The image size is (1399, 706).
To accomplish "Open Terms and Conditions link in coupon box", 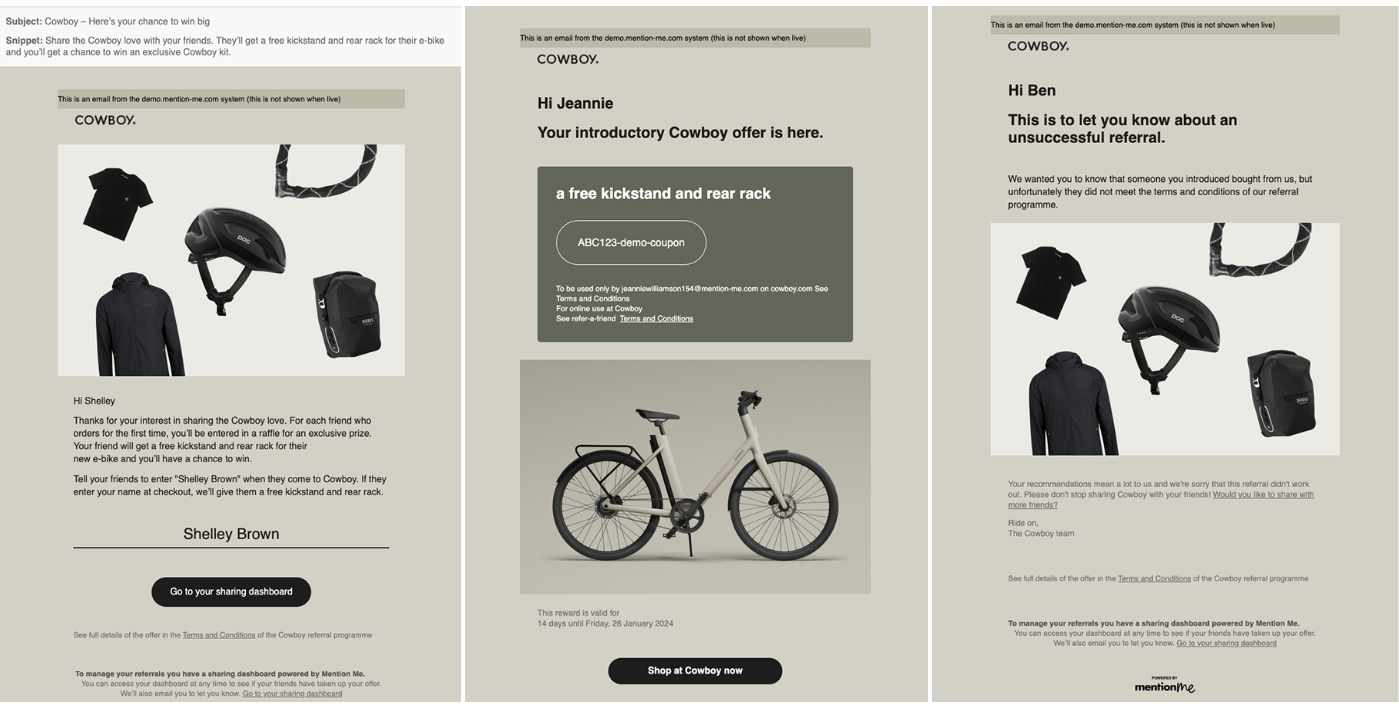I will (656, 319).
